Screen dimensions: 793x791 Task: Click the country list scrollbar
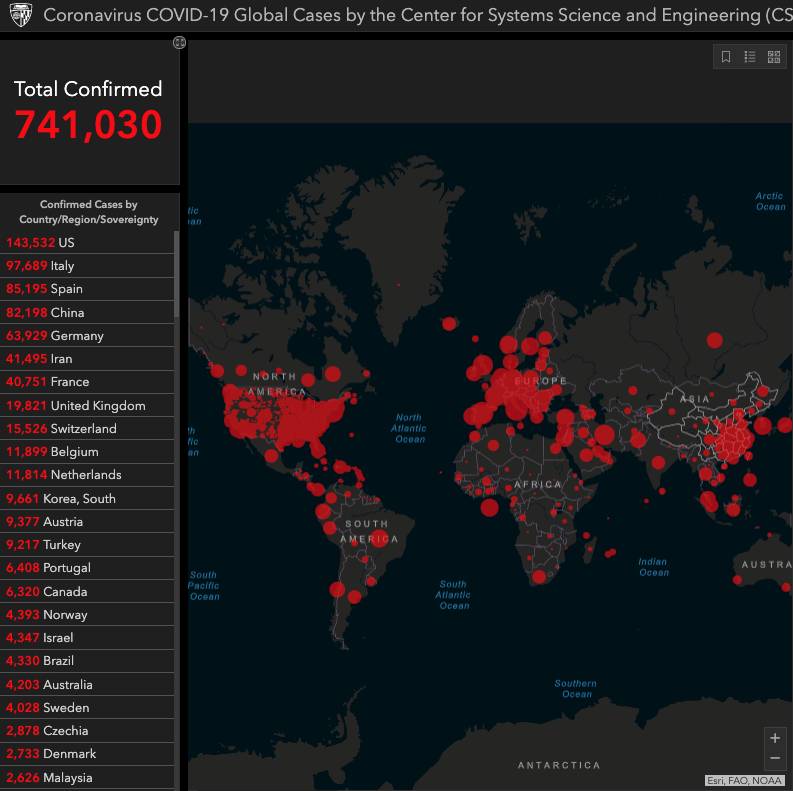pos(177,274)
